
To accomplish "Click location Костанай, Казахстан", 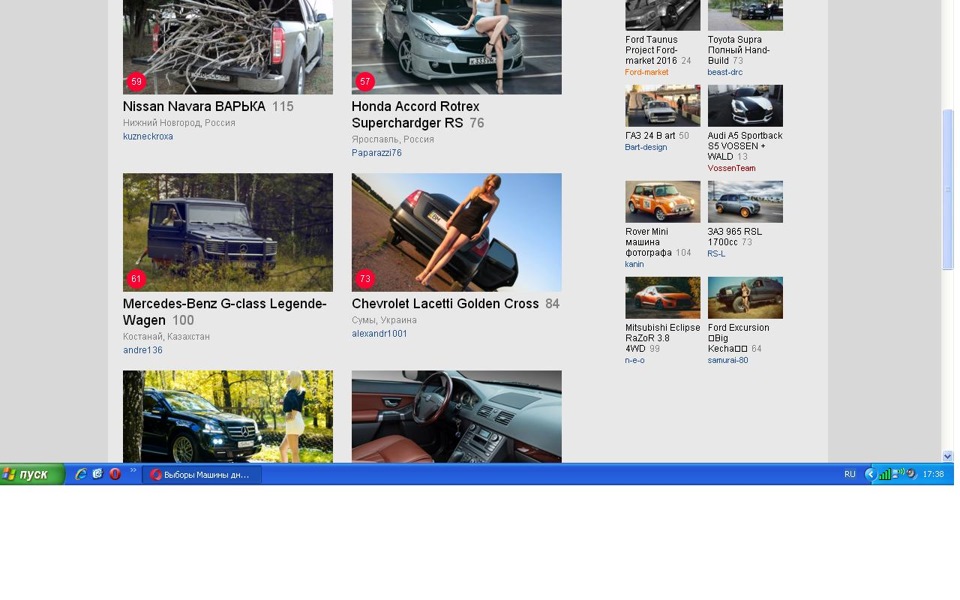I will point(166,337).
